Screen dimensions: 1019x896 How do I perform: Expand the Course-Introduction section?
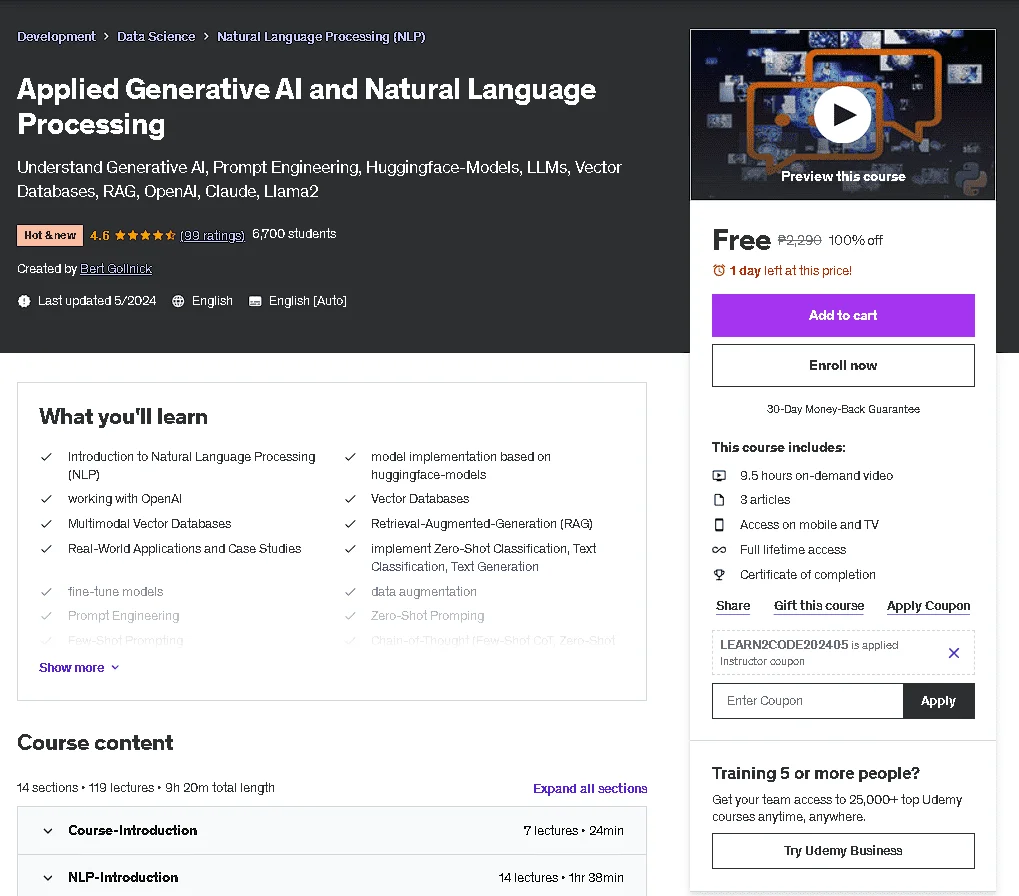coord(331,830)
